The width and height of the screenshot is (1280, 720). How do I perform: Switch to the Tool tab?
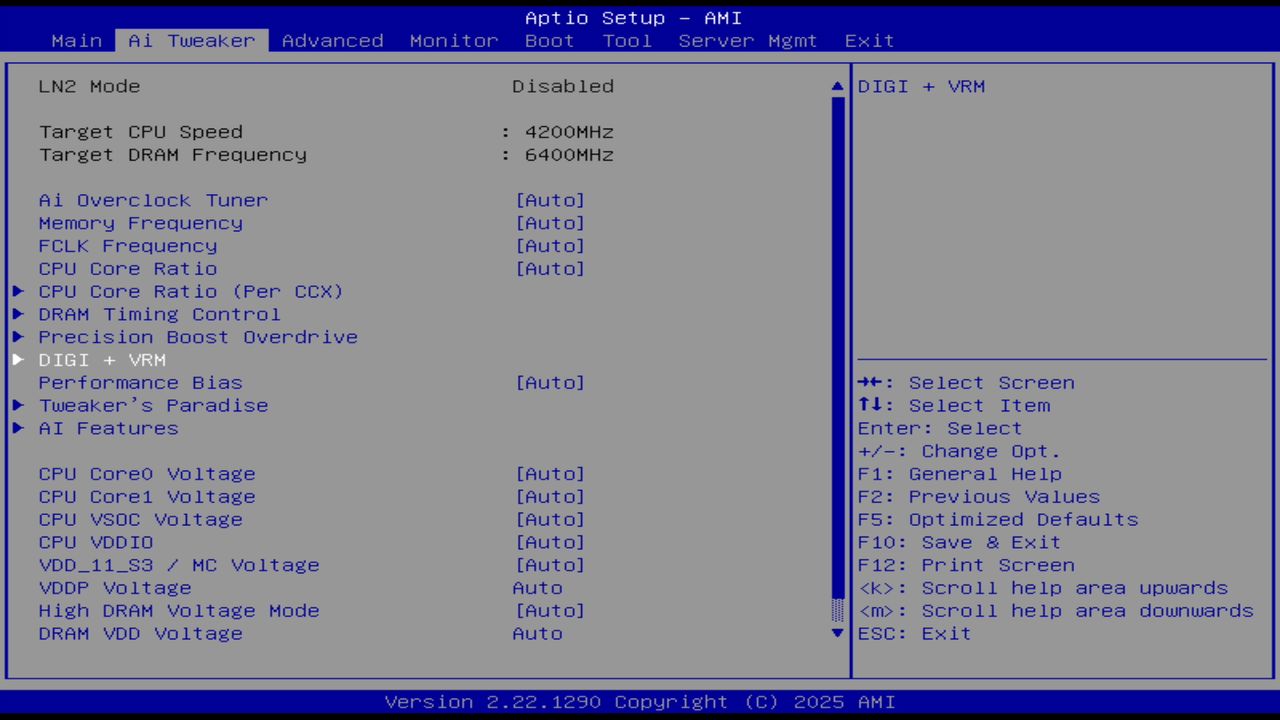click(x=627, y=41)
